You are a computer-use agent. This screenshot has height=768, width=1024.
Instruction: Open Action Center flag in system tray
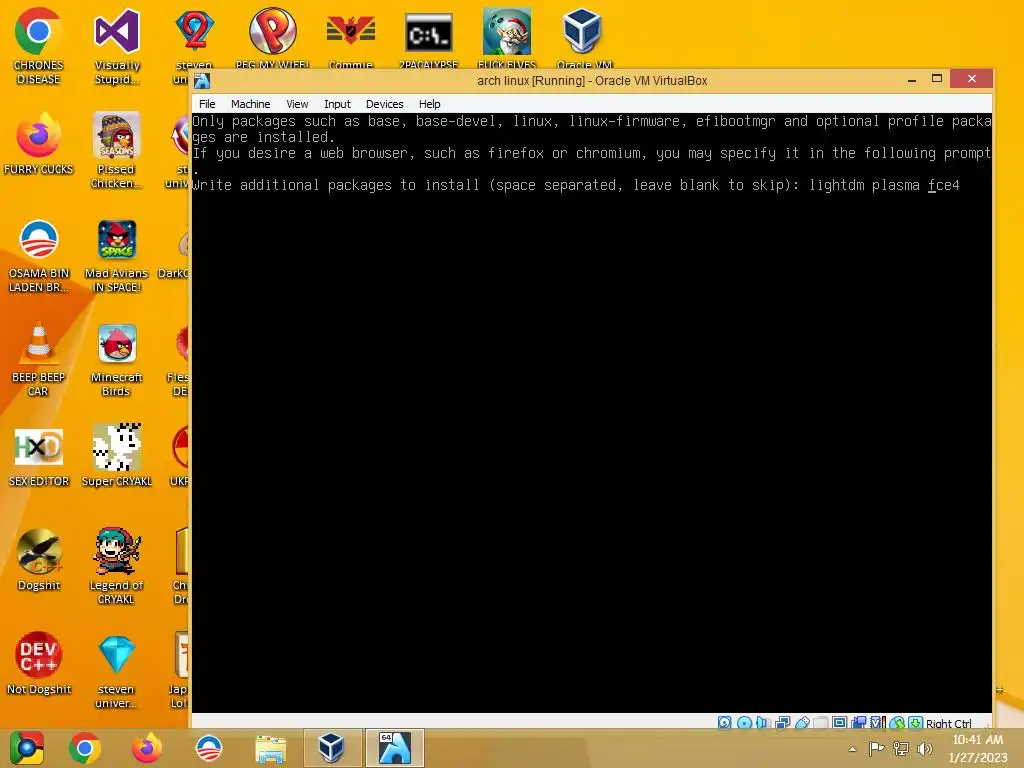876,749
